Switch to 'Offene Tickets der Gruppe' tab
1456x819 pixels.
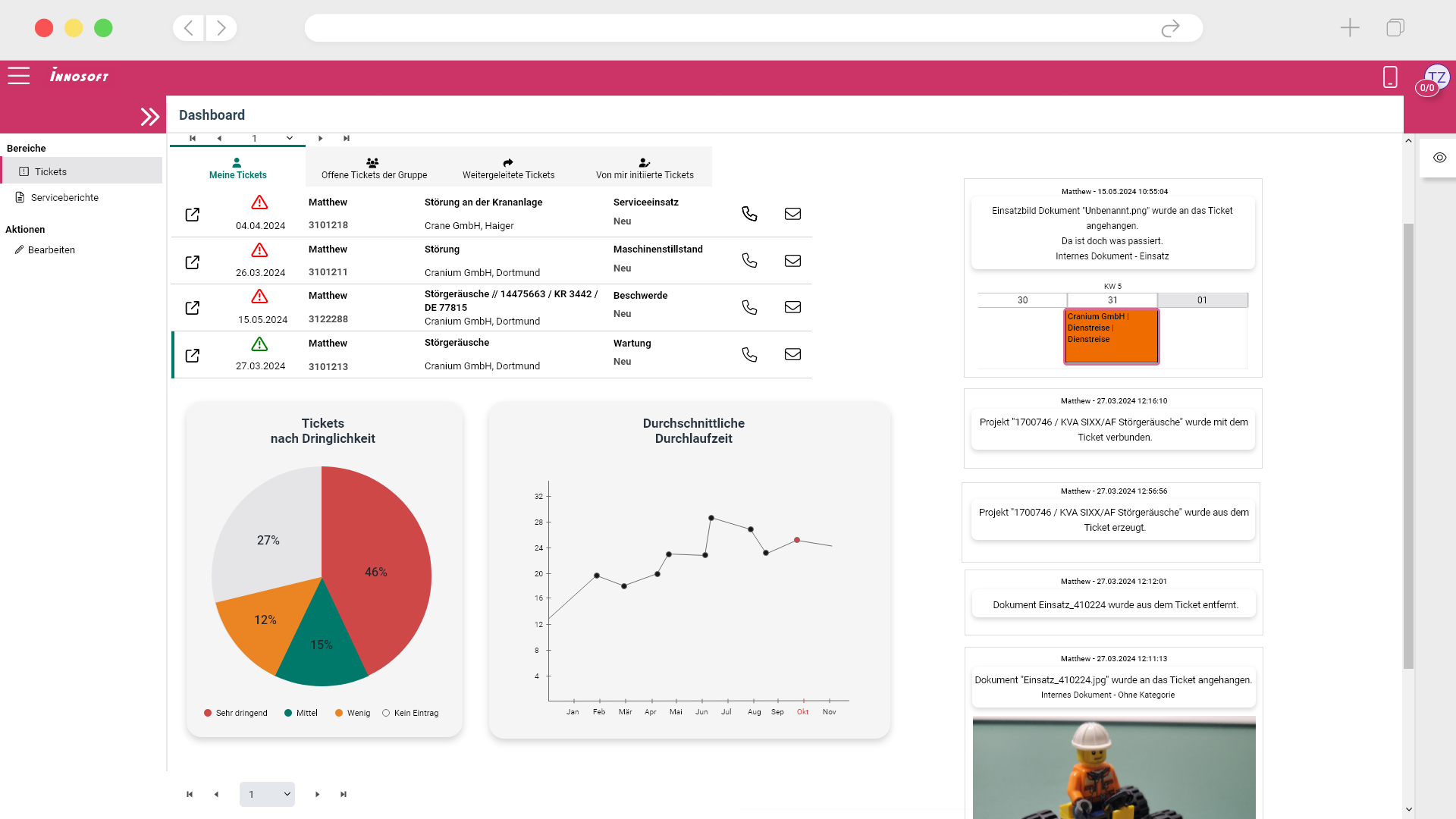click(374, 167)
